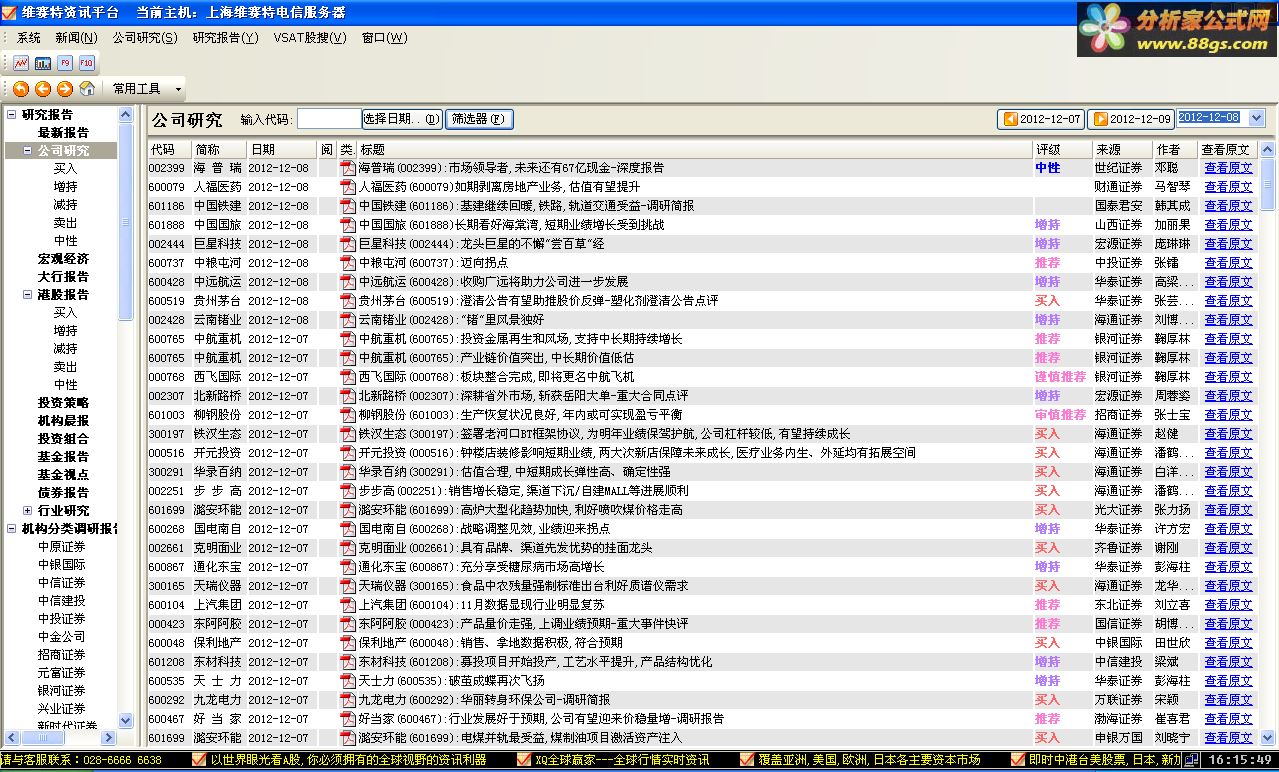Open the 系统 menu
This screenshot has width=1279, height=772.
tap(29, 38)
